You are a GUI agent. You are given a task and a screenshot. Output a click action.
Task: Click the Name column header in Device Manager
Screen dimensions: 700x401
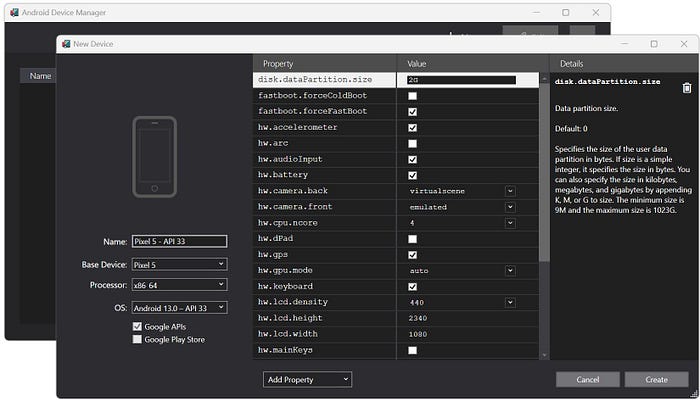(38, 76)
